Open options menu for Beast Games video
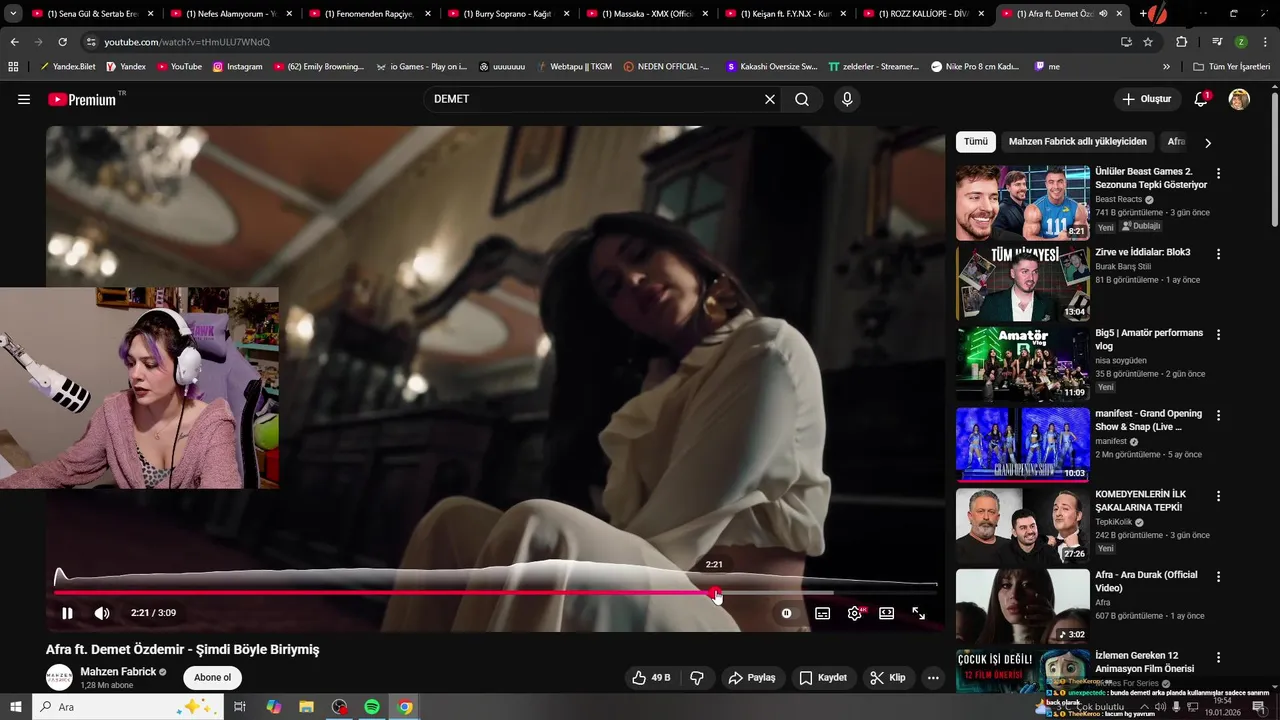Viewport: 1280px width, 720px height. click(x=1218, y=173)
